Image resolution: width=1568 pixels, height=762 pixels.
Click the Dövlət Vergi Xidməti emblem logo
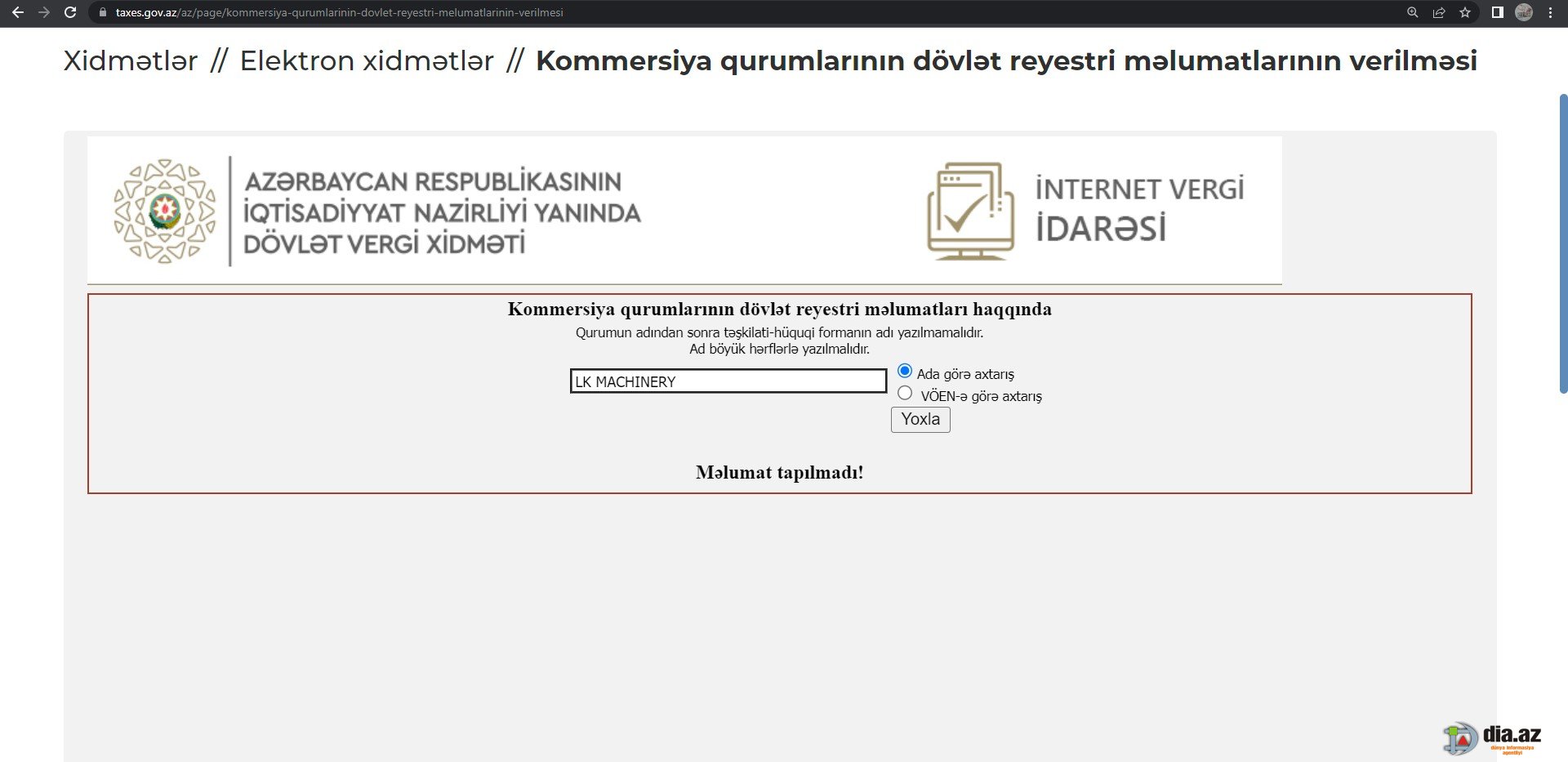pyautogui.click(x=165, y=211)
